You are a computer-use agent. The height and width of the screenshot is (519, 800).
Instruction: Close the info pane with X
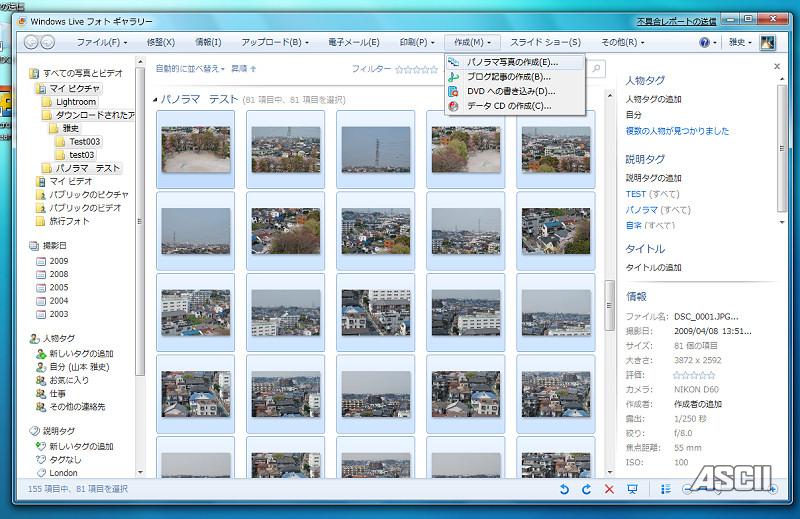777,66
